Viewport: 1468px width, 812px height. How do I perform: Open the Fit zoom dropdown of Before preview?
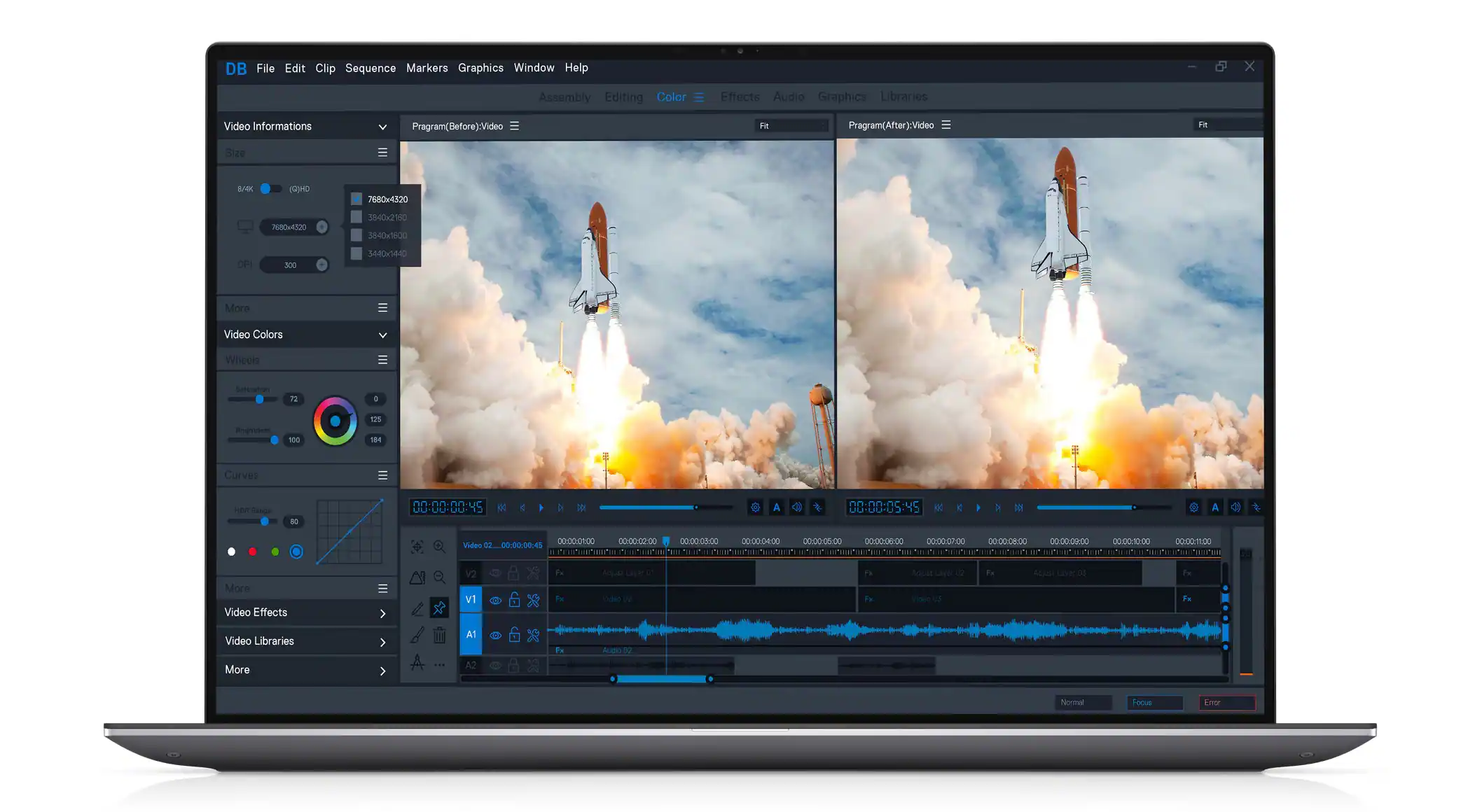pyautogui.click(x=791, y=126)
